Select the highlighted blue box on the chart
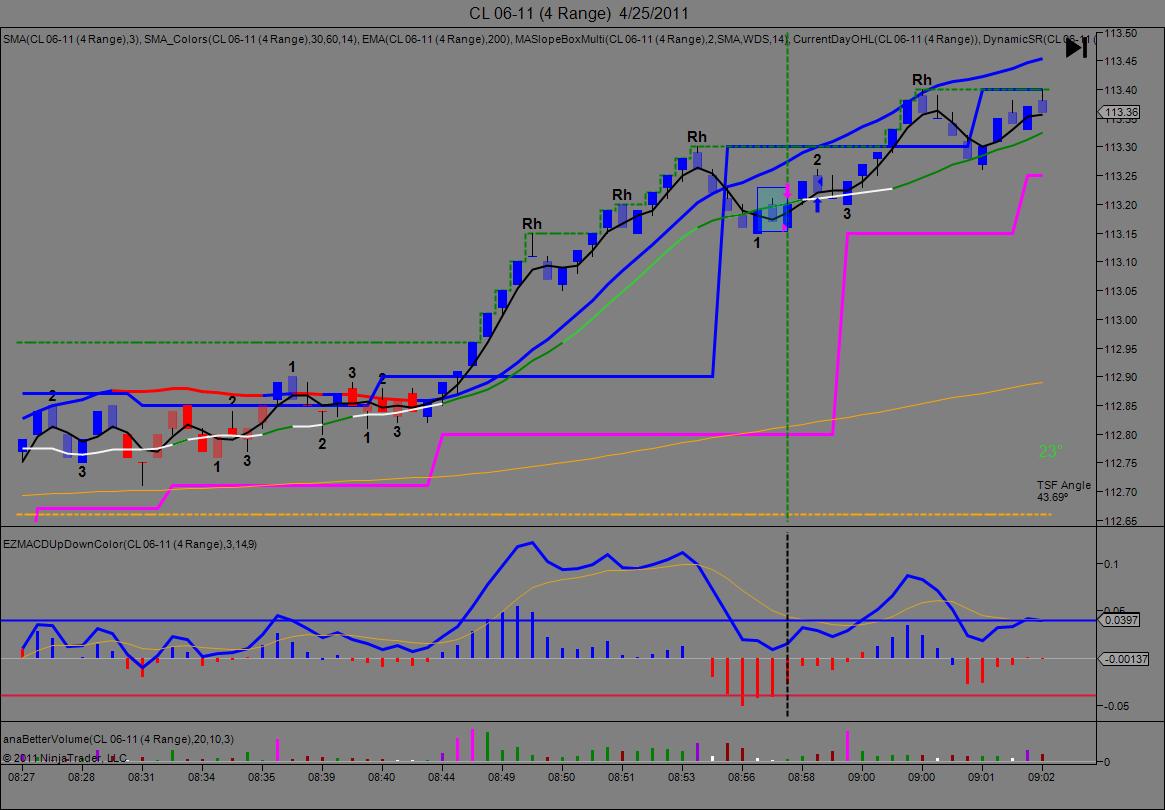The image size is (1165, 810). coord(772,209)
